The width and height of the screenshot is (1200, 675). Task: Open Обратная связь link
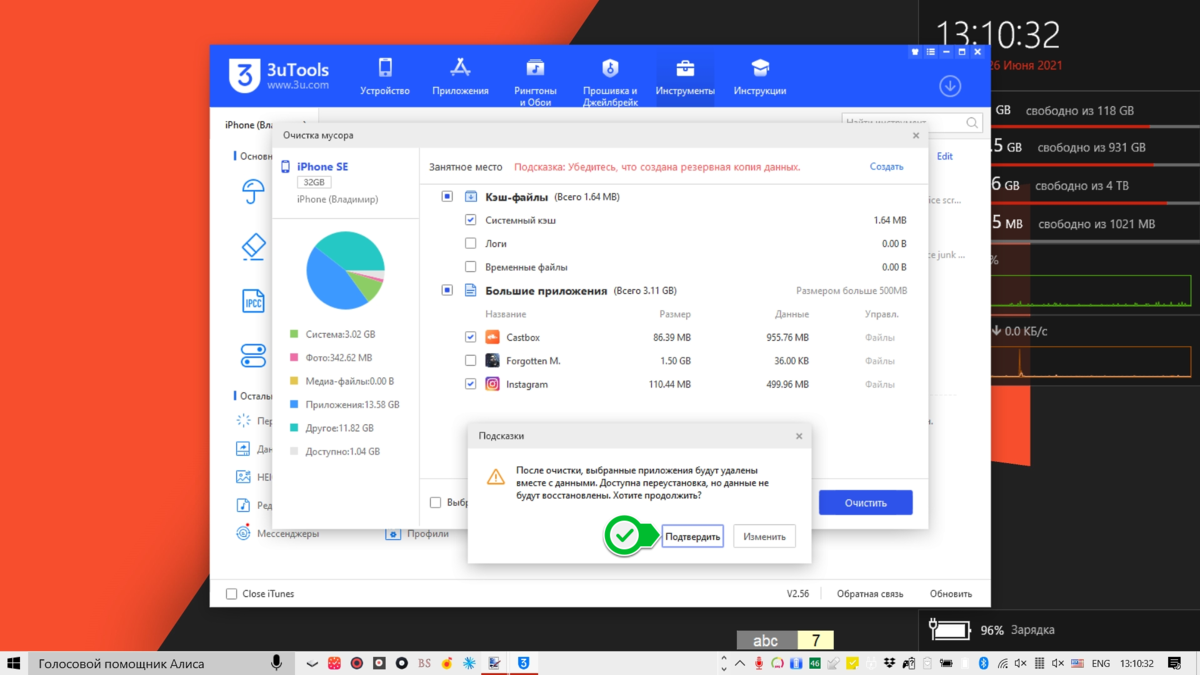(870, 594)
